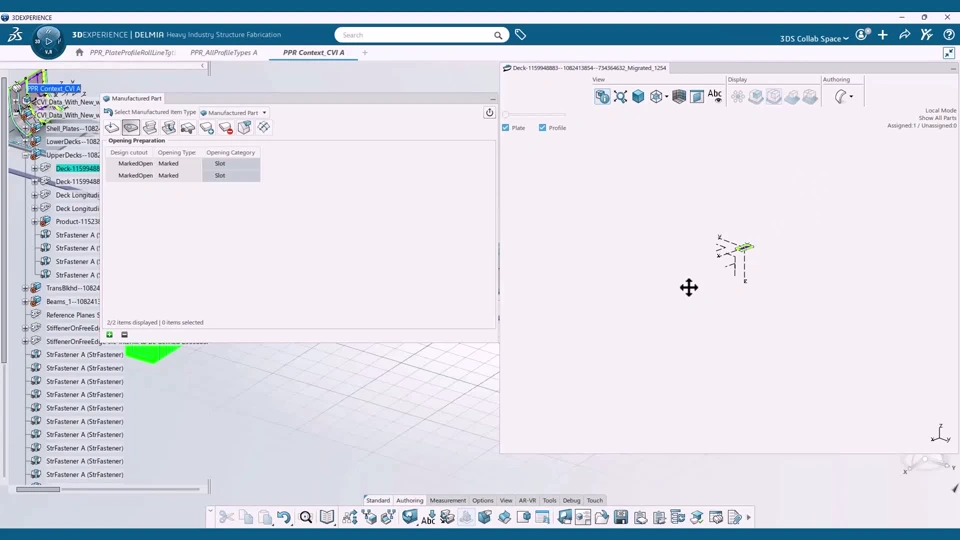Click the XYZ view orientation robot
Image resolution: width=960 pixels, height=540 pixels.
coord(928,463)
